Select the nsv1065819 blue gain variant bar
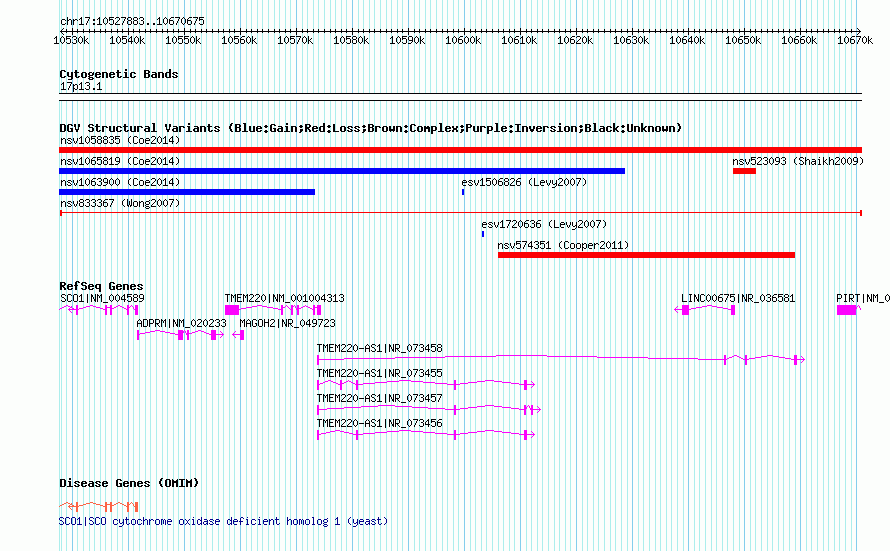The height and width of the screenshot is (551, 890). point(342,171)
